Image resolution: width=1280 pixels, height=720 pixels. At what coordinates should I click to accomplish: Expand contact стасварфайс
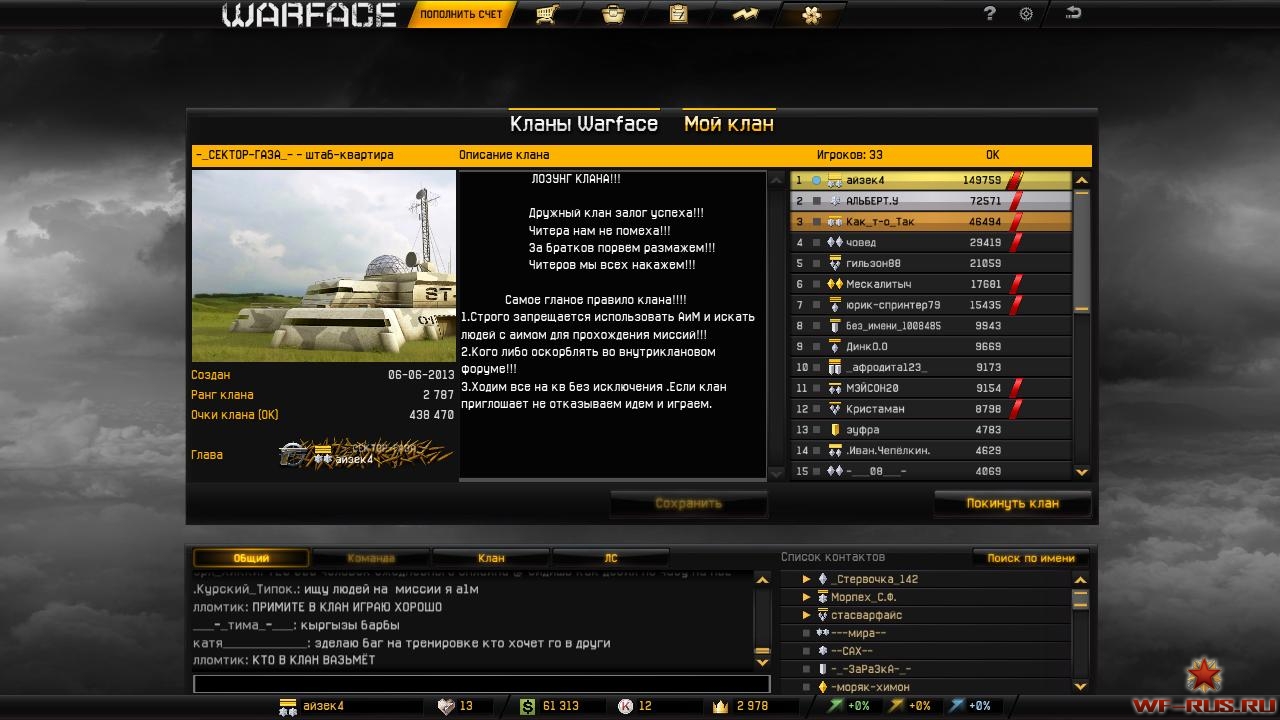[x=807, y=615]
